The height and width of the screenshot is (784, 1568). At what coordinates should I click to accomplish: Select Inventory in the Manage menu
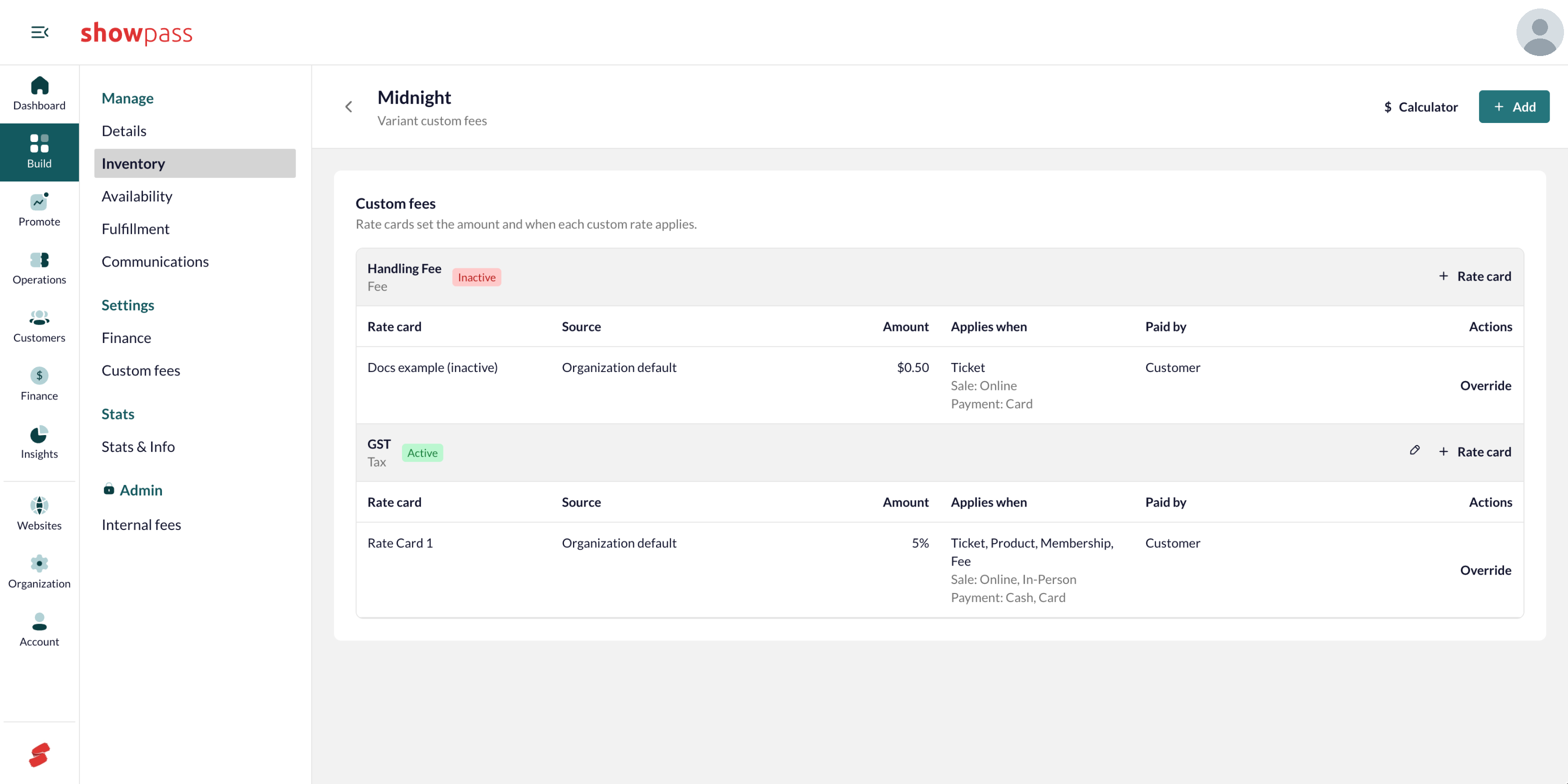pos(195,163)
